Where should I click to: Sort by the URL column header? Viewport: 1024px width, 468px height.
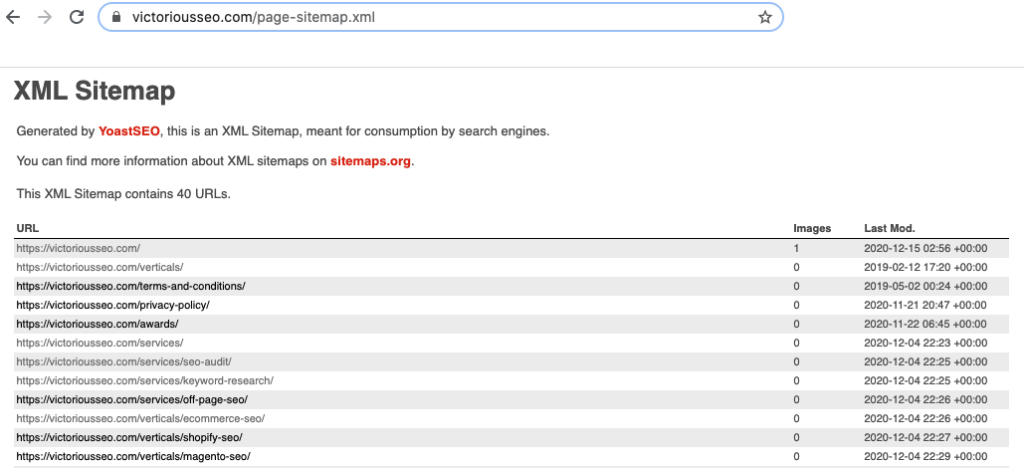[27, 228]
